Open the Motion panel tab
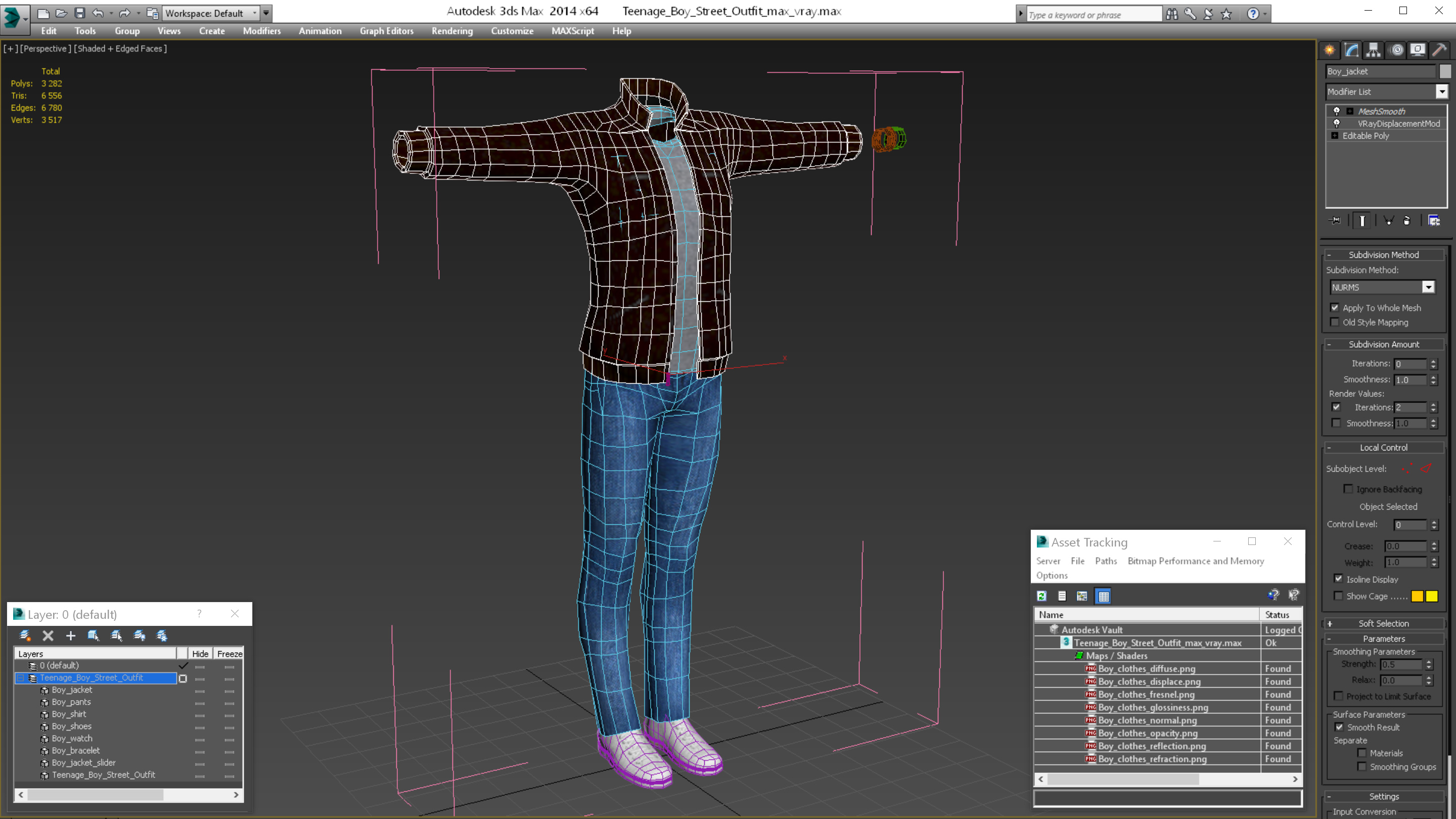 click(x=1397, y=51)
